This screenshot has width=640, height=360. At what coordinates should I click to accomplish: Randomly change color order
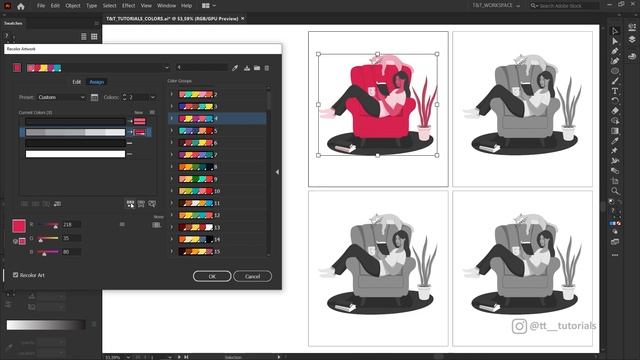[130, 204]
